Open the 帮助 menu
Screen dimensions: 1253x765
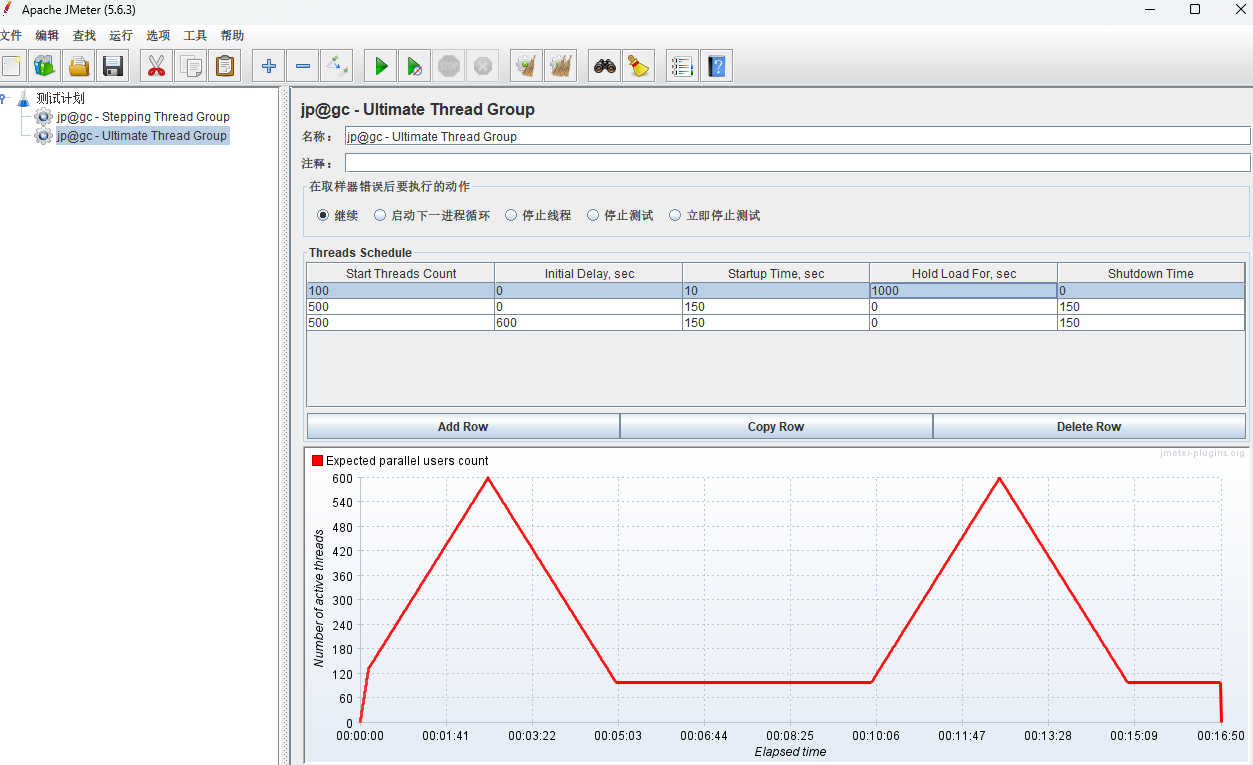point(232,35)
